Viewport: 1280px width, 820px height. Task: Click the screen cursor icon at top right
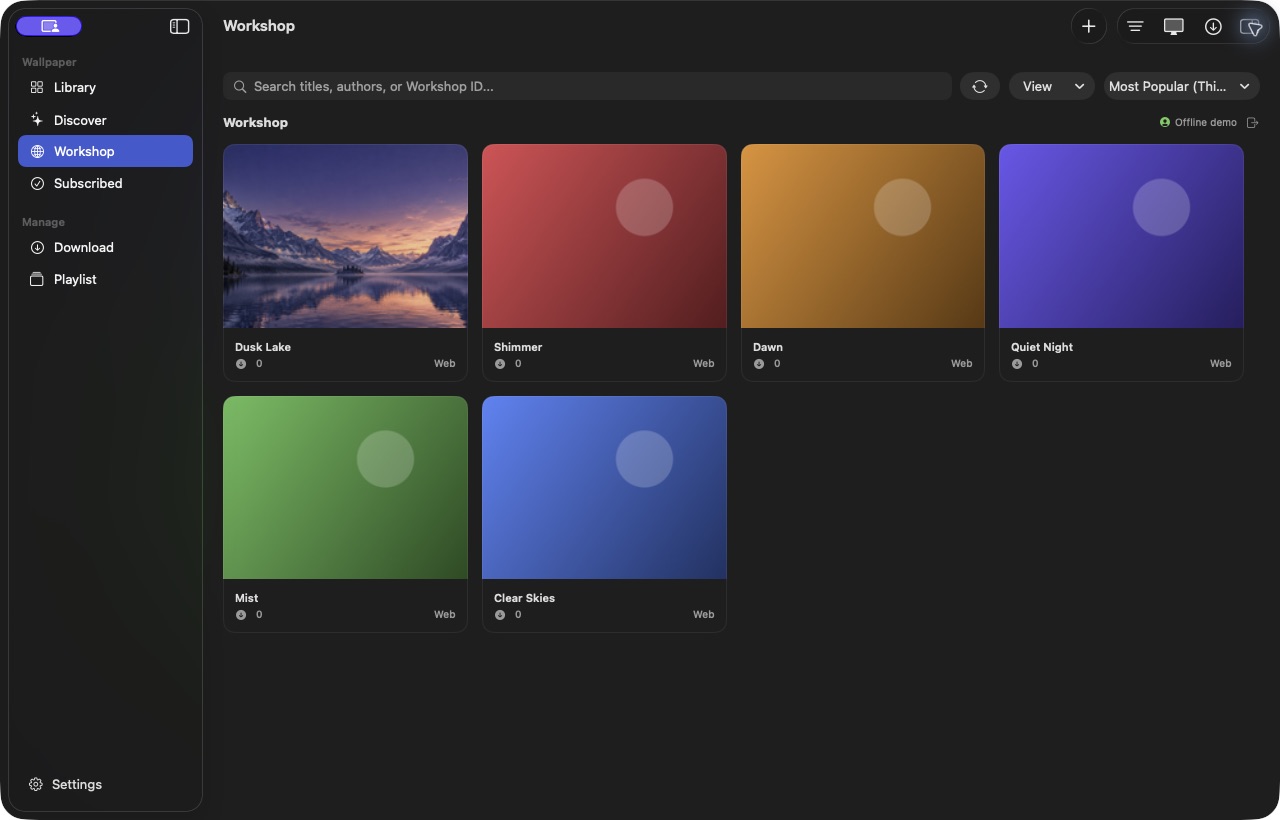1251,26
